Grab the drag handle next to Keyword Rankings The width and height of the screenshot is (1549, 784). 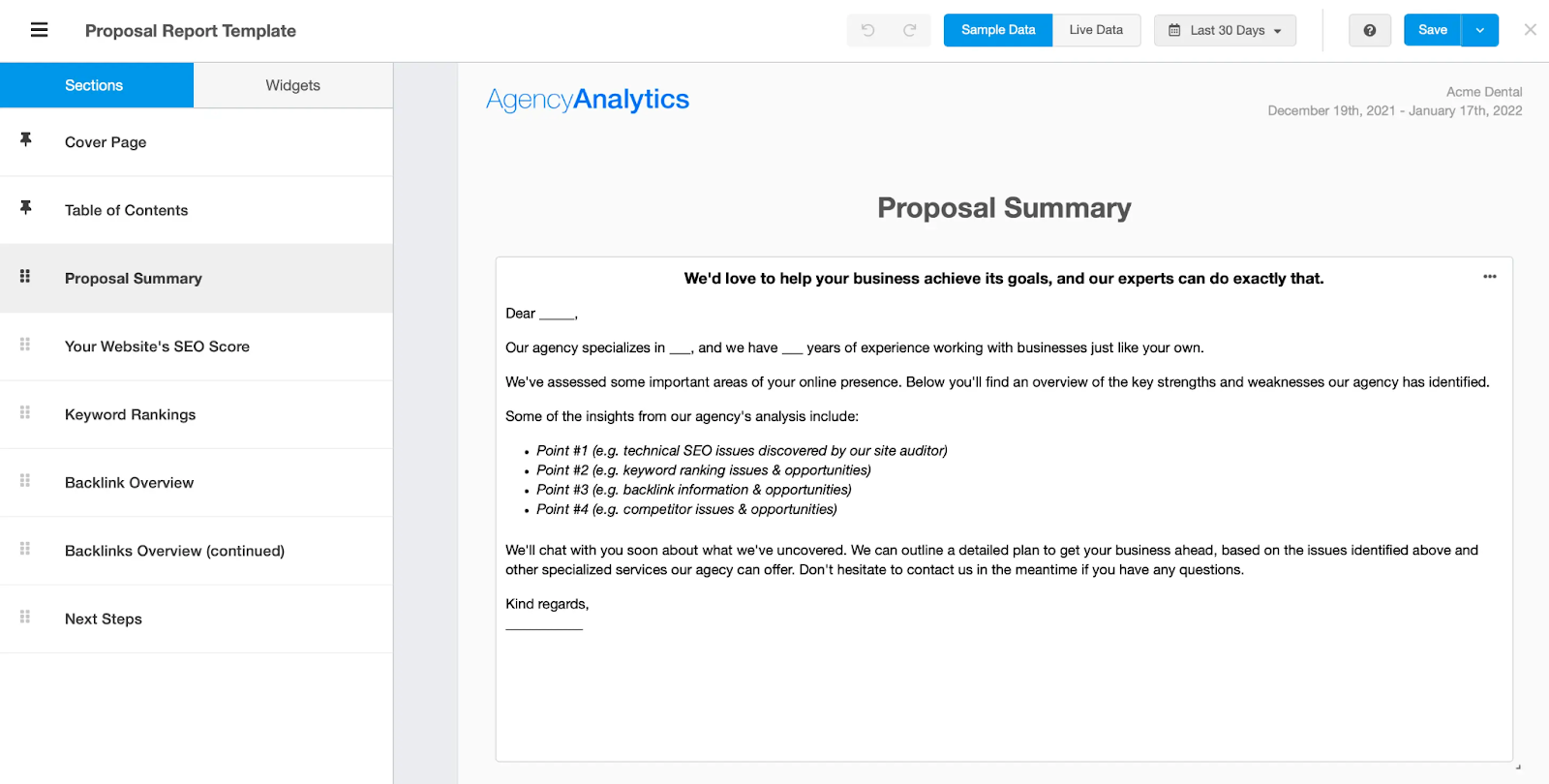pos(25,414)
